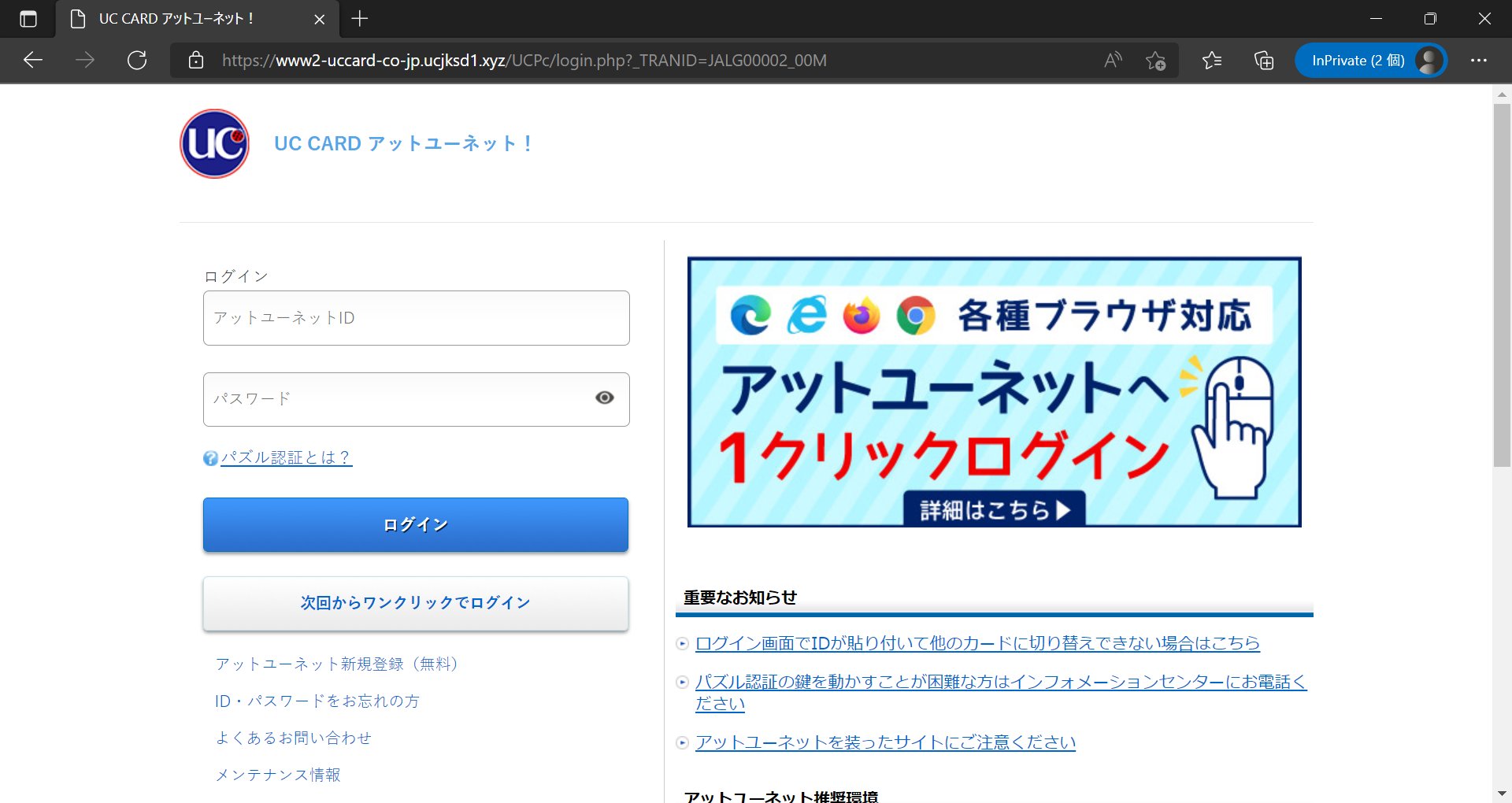Viewport: 1512px width, 803px height.
Task: Close the UC CARD tab
Action: pyautogui.click(x=319, y=19)
